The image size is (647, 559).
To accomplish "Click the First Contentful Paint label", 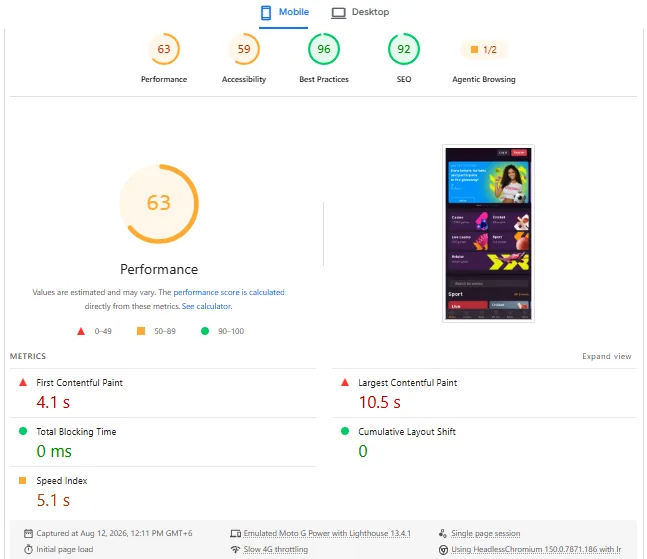I will pyautogui.click(x=79, y=382).
